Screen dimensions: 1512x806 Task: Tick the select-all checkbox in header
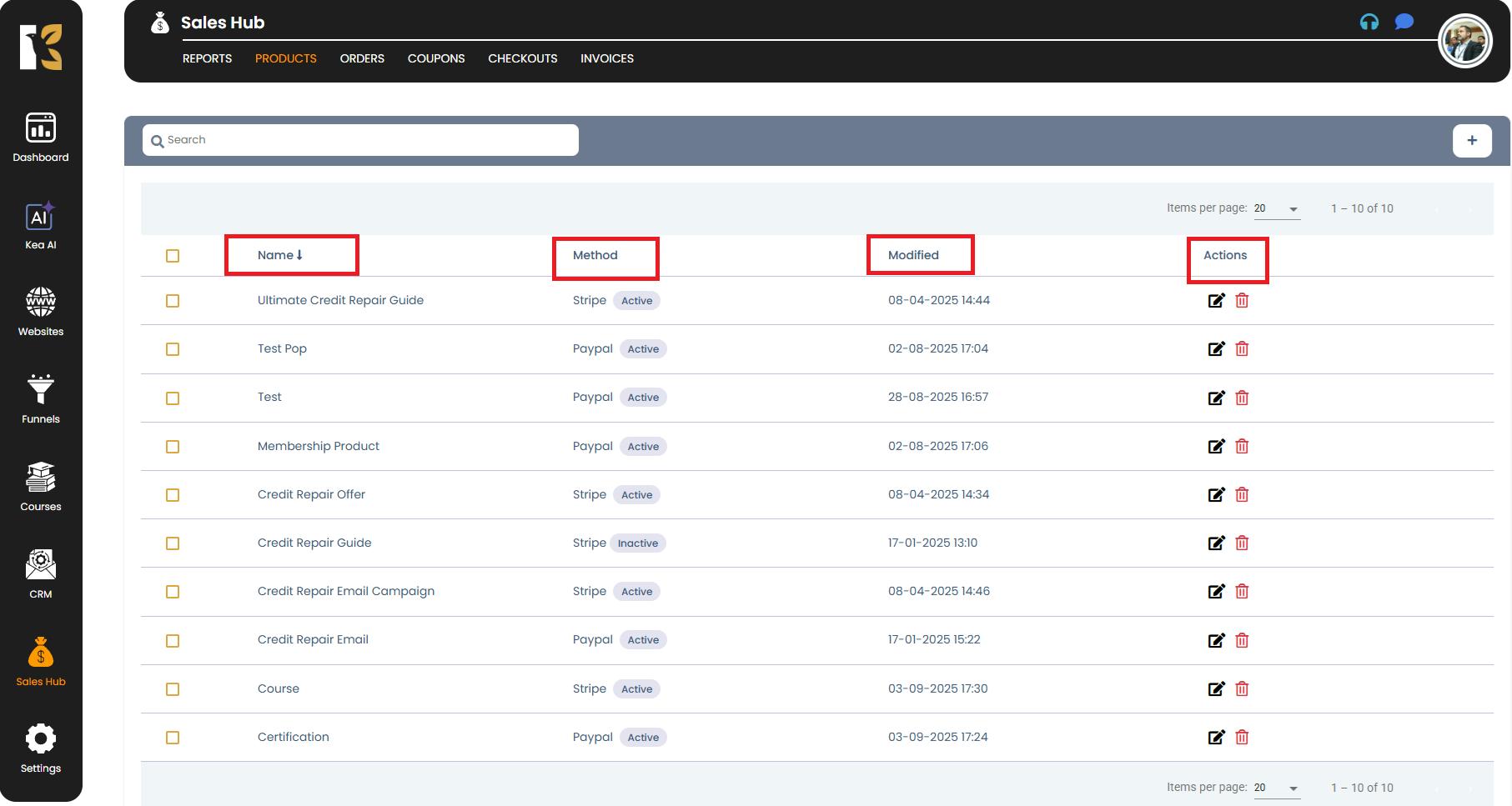coord(173,256)
